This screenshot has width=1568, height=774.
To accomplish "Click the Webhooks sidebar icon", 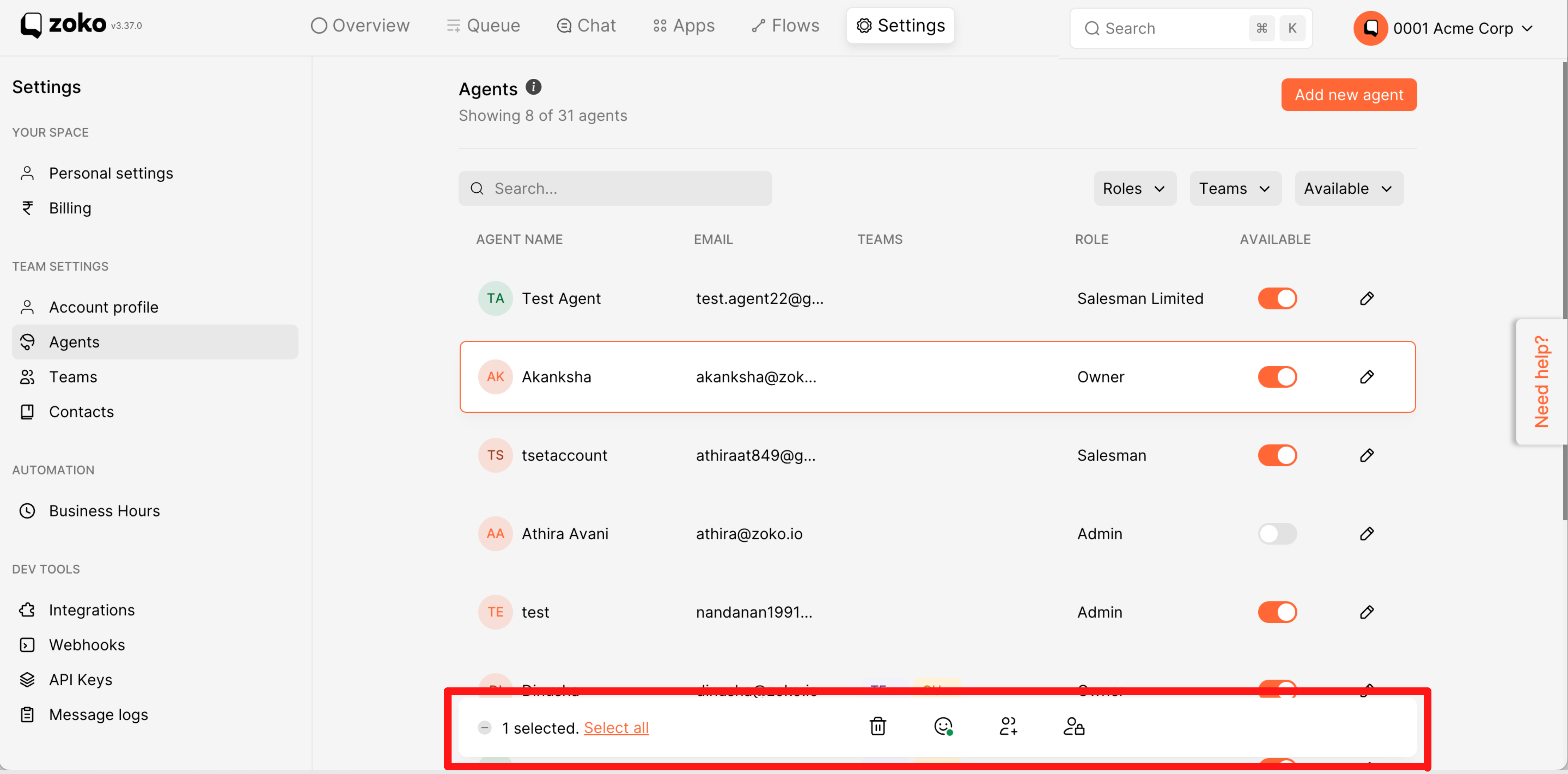I will coord(27,645).
